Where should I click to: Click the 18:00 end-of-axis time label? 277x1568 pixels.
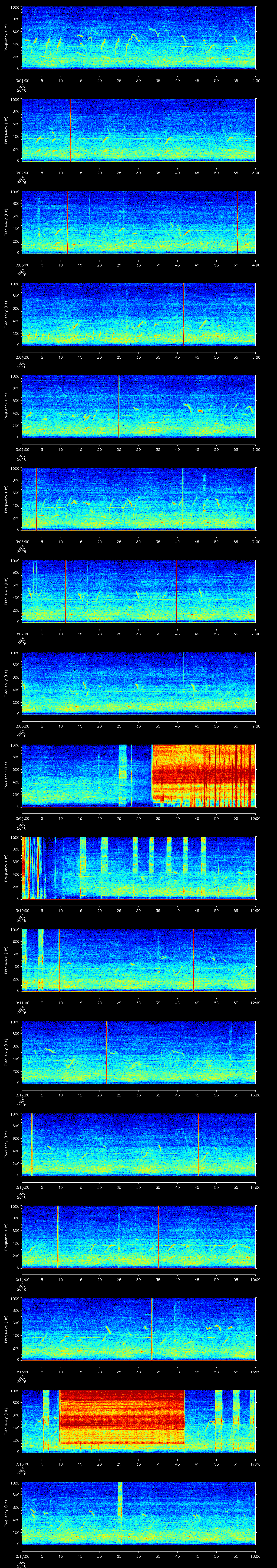click(256, 1556)
